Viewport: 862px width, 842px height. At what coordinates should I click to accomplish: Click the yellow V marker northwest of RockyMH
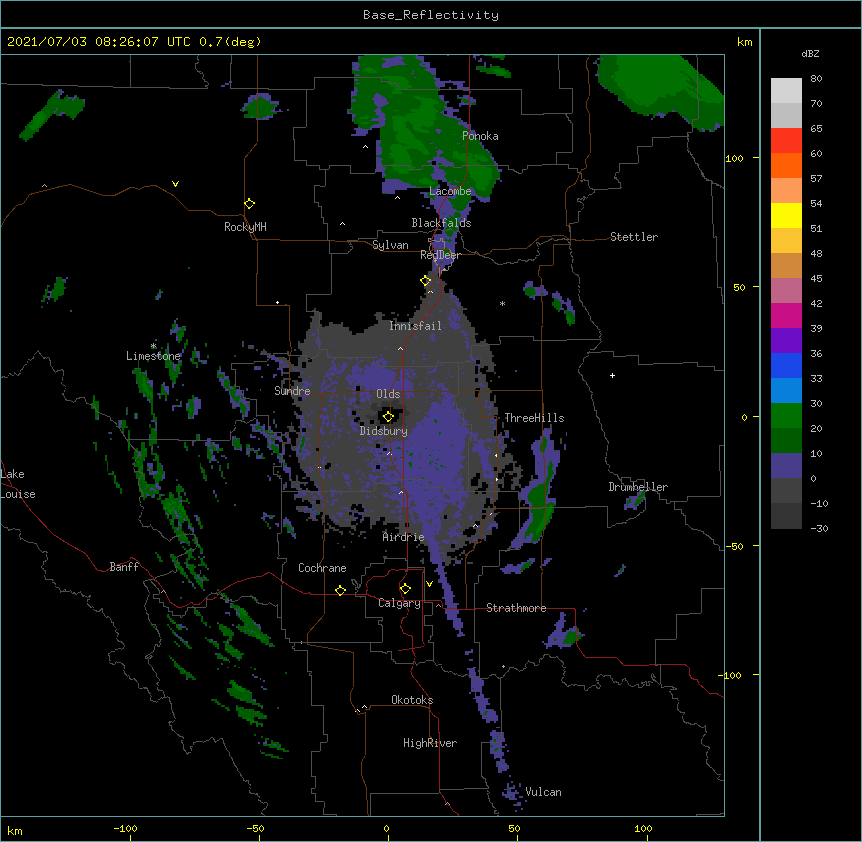pos(175,184)
